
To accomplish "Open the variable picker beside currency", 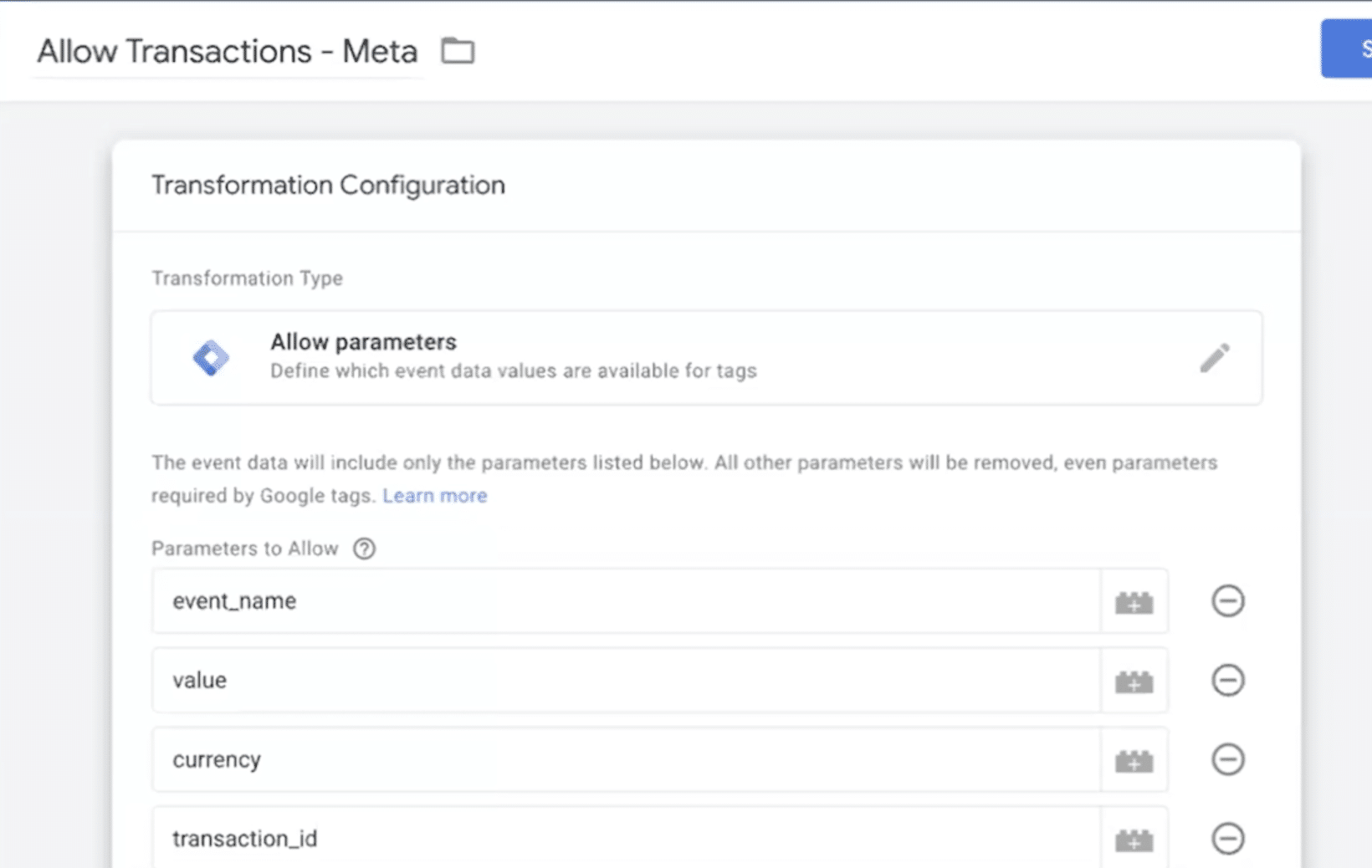I will 1134,759.
